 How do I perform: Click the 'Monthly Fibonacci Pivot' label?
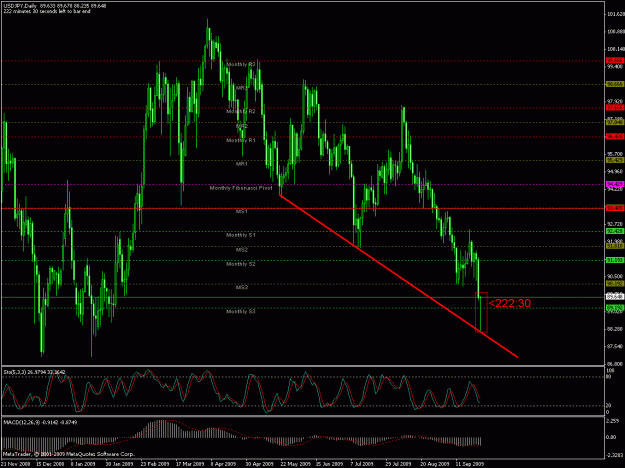(x=241, y=188)
